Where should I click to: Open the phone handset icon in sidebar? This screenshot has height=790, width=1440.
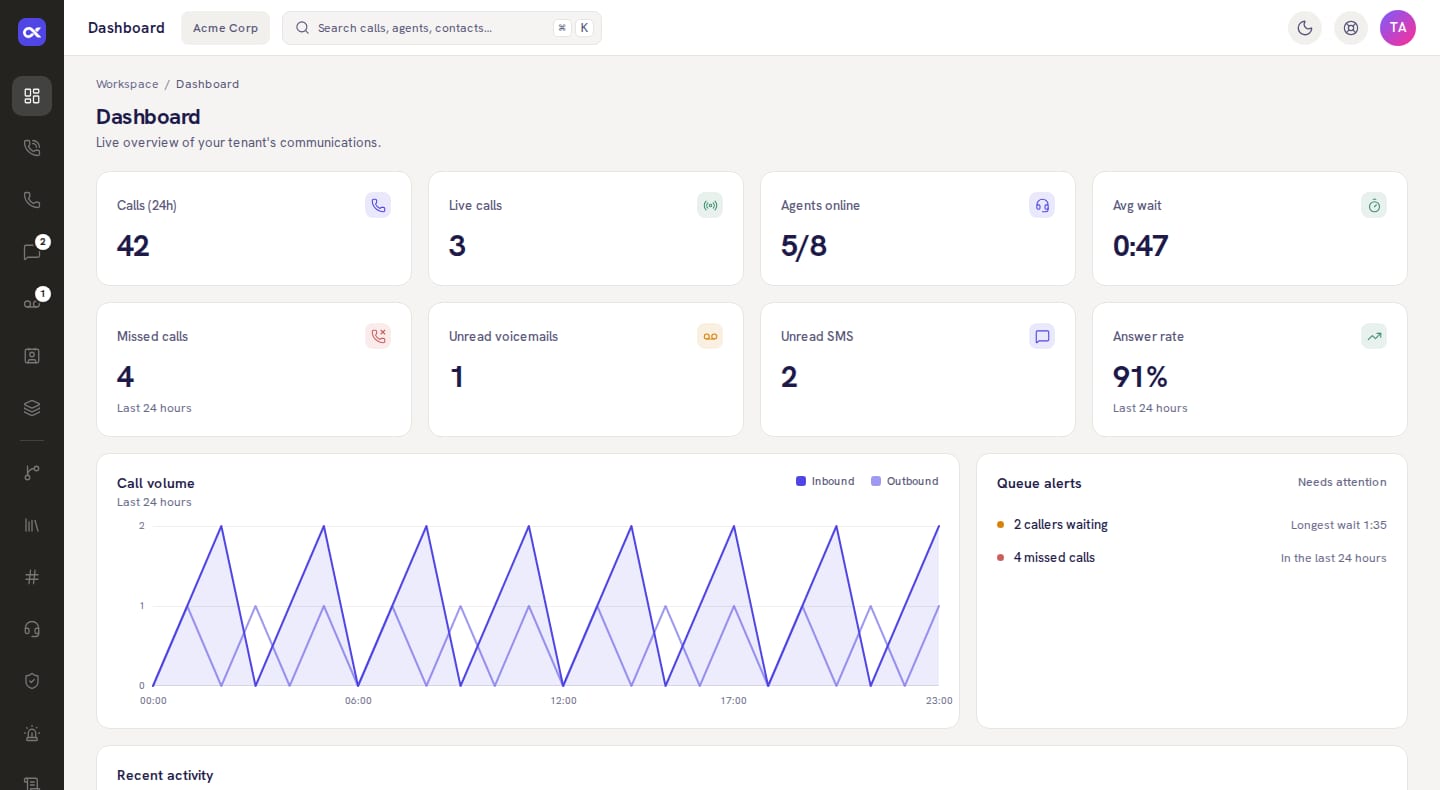[x=32, y=200]
